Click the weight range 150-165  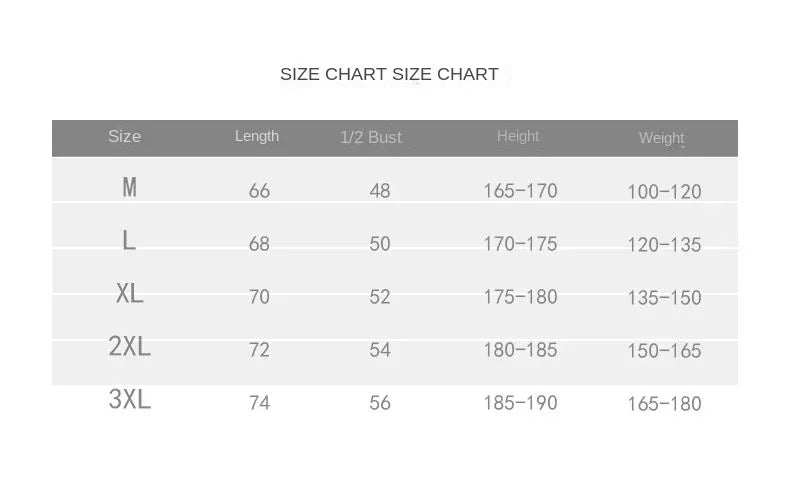point(665,351)
